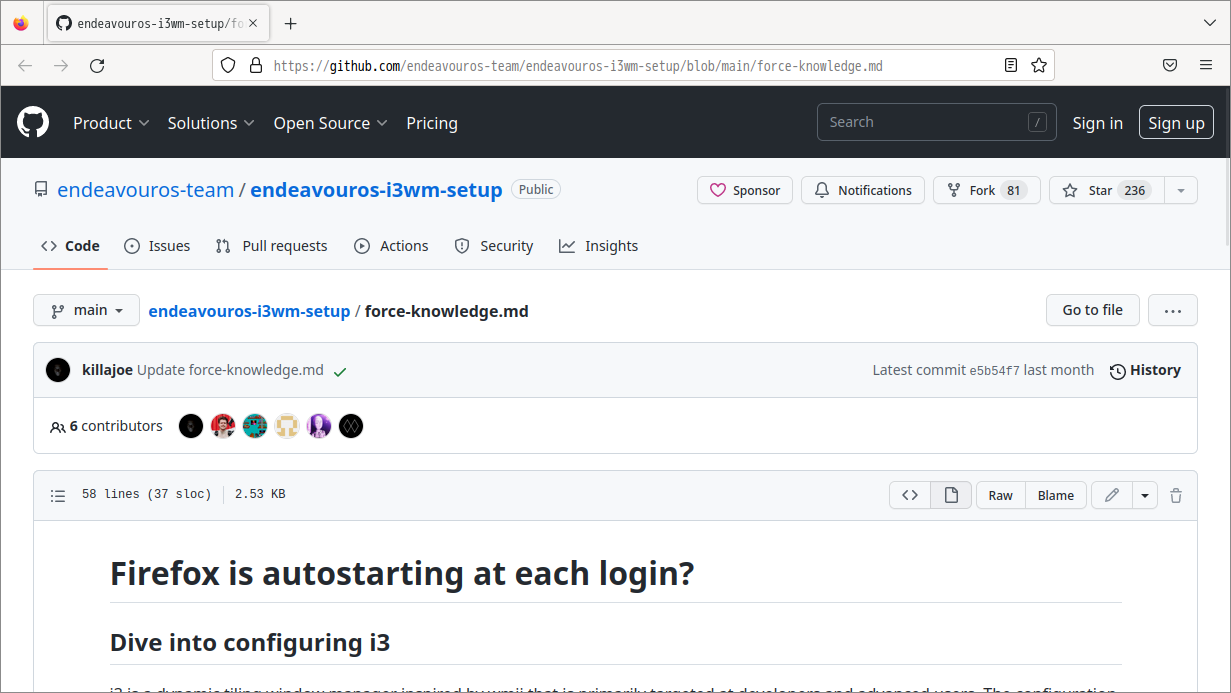Screen dimensions: 1231x693
Task: Open the second contributor avatar
Action: pyautogui.click(x=223, y=426)
